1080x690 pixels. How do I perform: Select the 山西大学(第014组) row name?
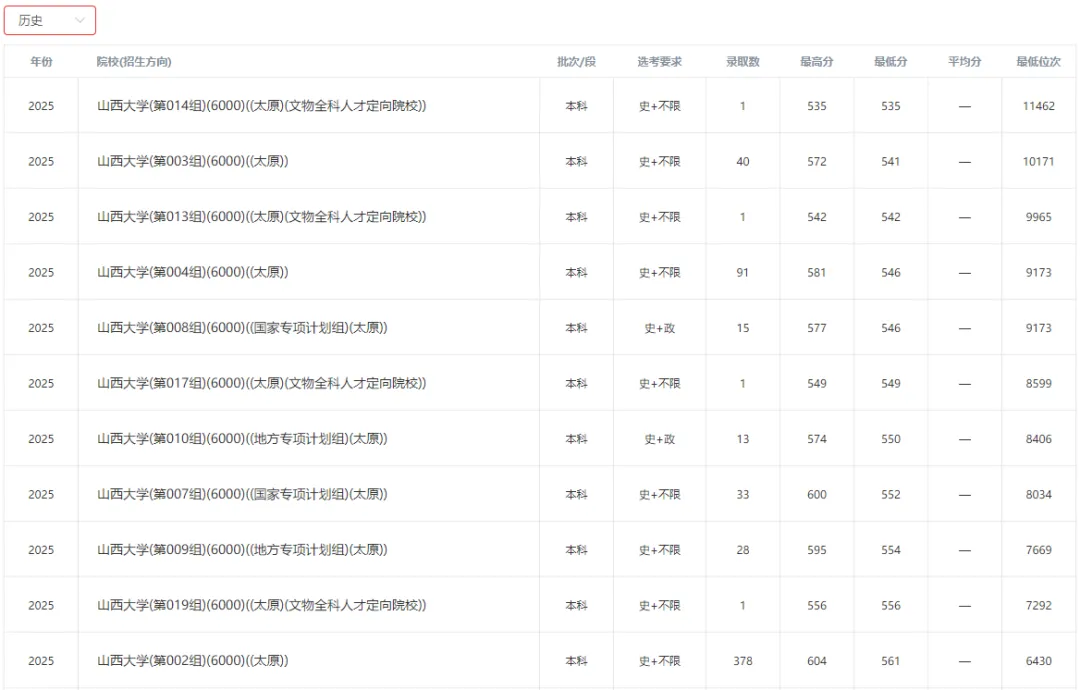coord(262,106)
